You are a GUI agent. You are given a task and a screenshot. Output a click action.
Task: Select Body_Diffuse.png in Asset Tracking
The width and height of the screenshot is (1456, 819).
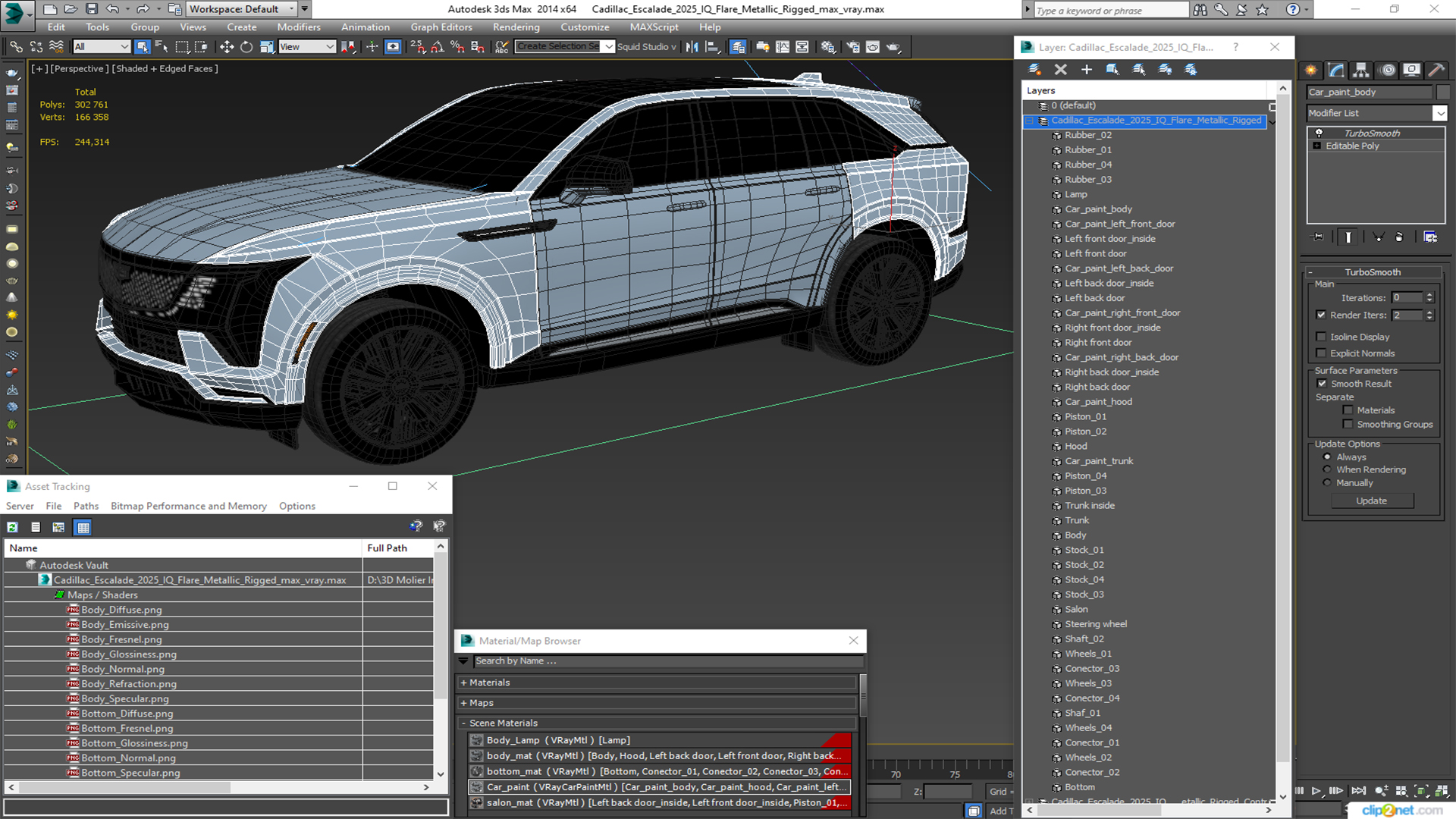[x=121, y=610]
